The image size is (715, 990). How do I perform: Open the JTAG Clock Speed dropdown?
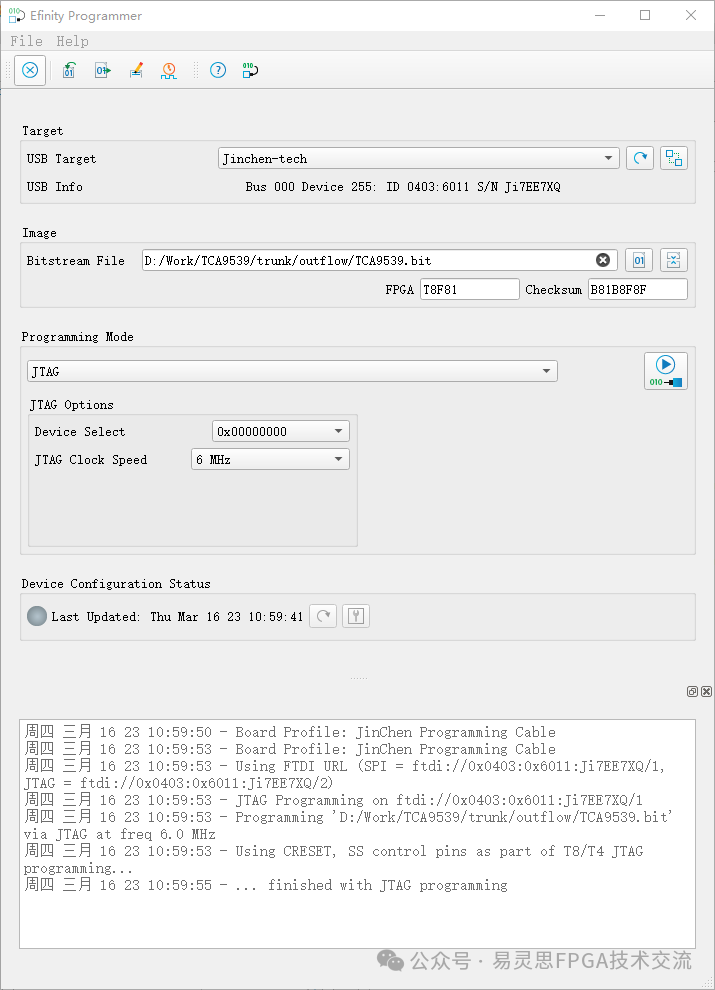pyautogui.click(x=270, y=460)
